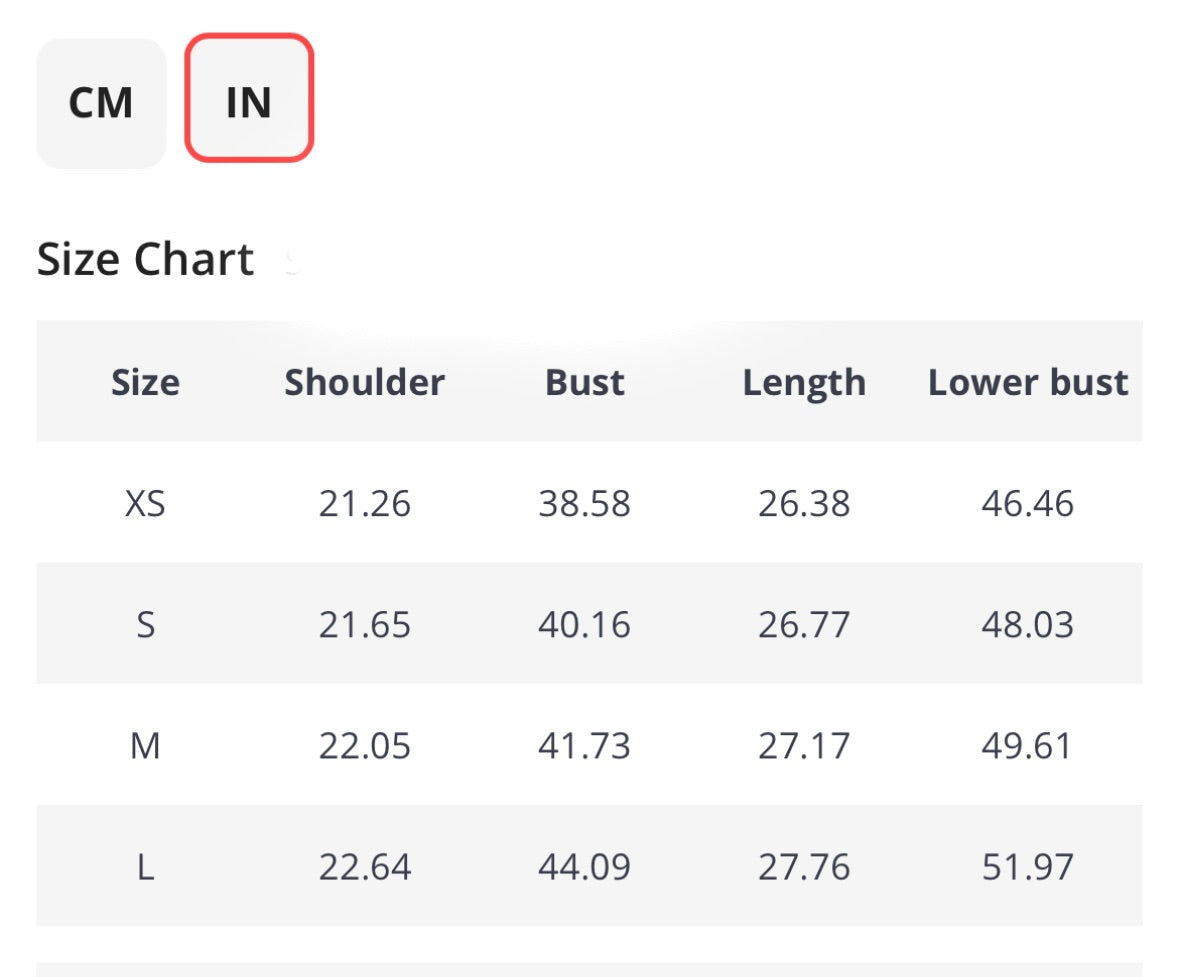This screenshot has width=1179, height=977.
Task: Click the Size column header
Action: tap(146, 382)
